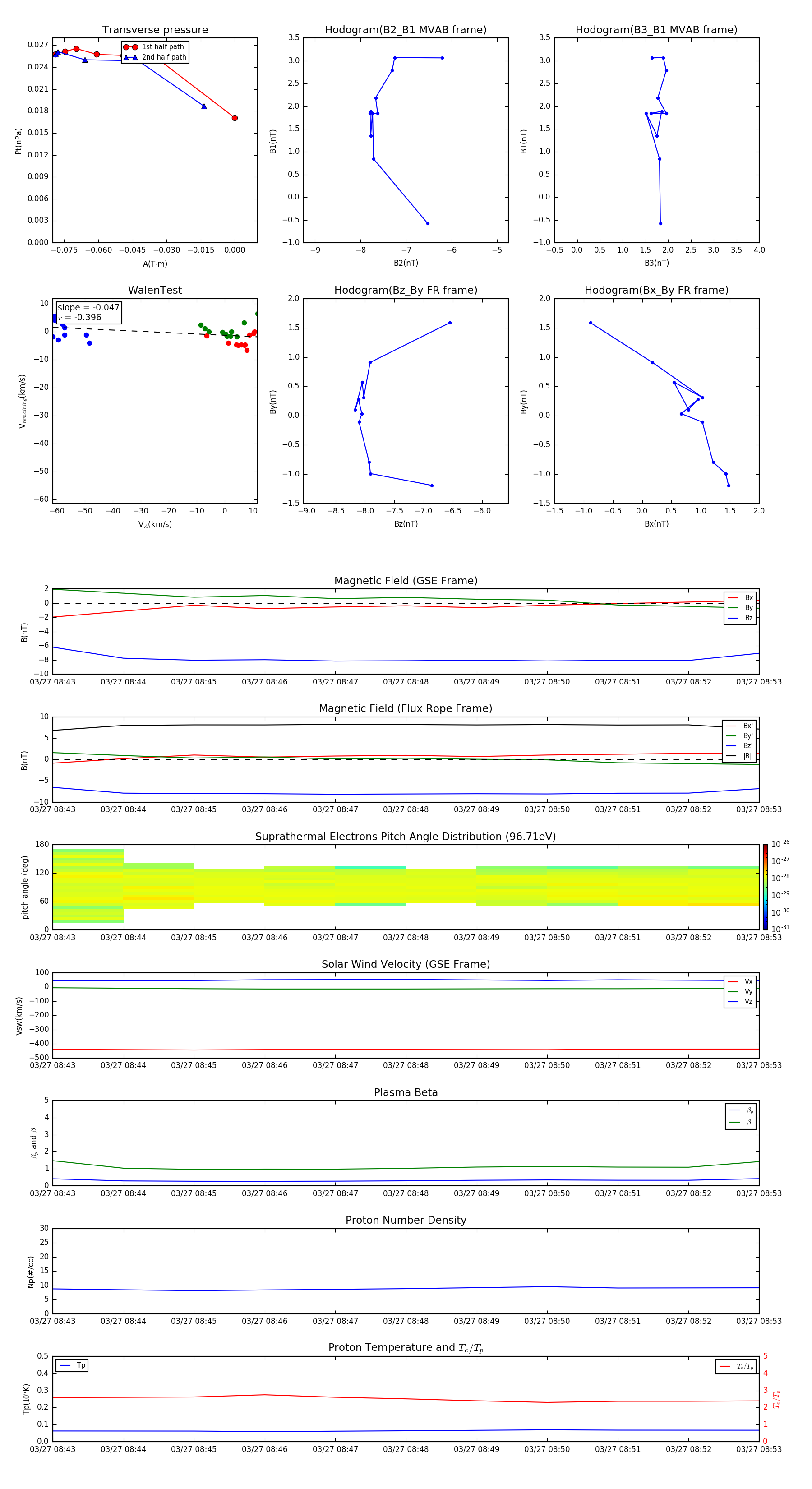Select the Vz entry in the velocity legend

click(x=740, y=1002)
